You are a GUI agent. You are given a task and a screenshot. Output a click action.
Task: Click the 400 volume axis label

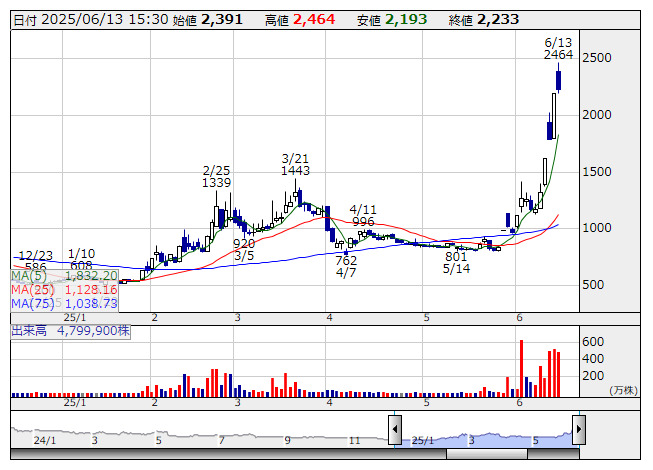pos(593,358)
